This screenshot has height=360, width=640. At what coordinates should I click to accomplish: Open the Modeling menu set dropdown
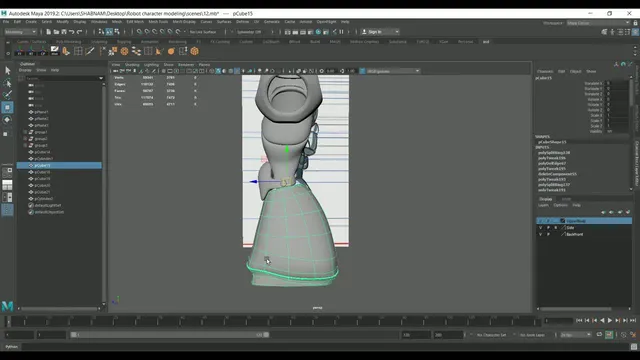(x=20, y=32)
